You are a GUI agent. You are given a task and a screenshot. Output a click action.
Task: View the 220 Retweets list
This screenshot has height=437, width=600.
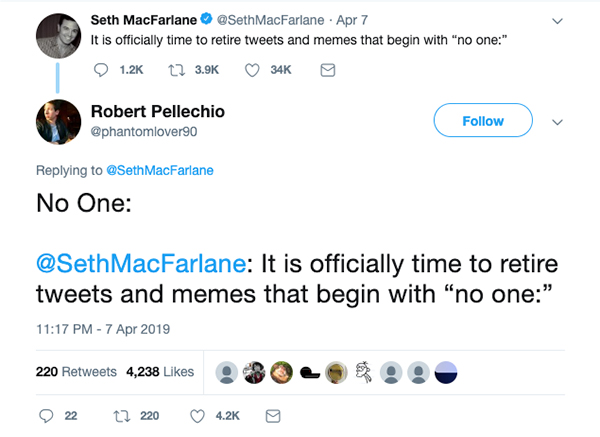[76, 371]
